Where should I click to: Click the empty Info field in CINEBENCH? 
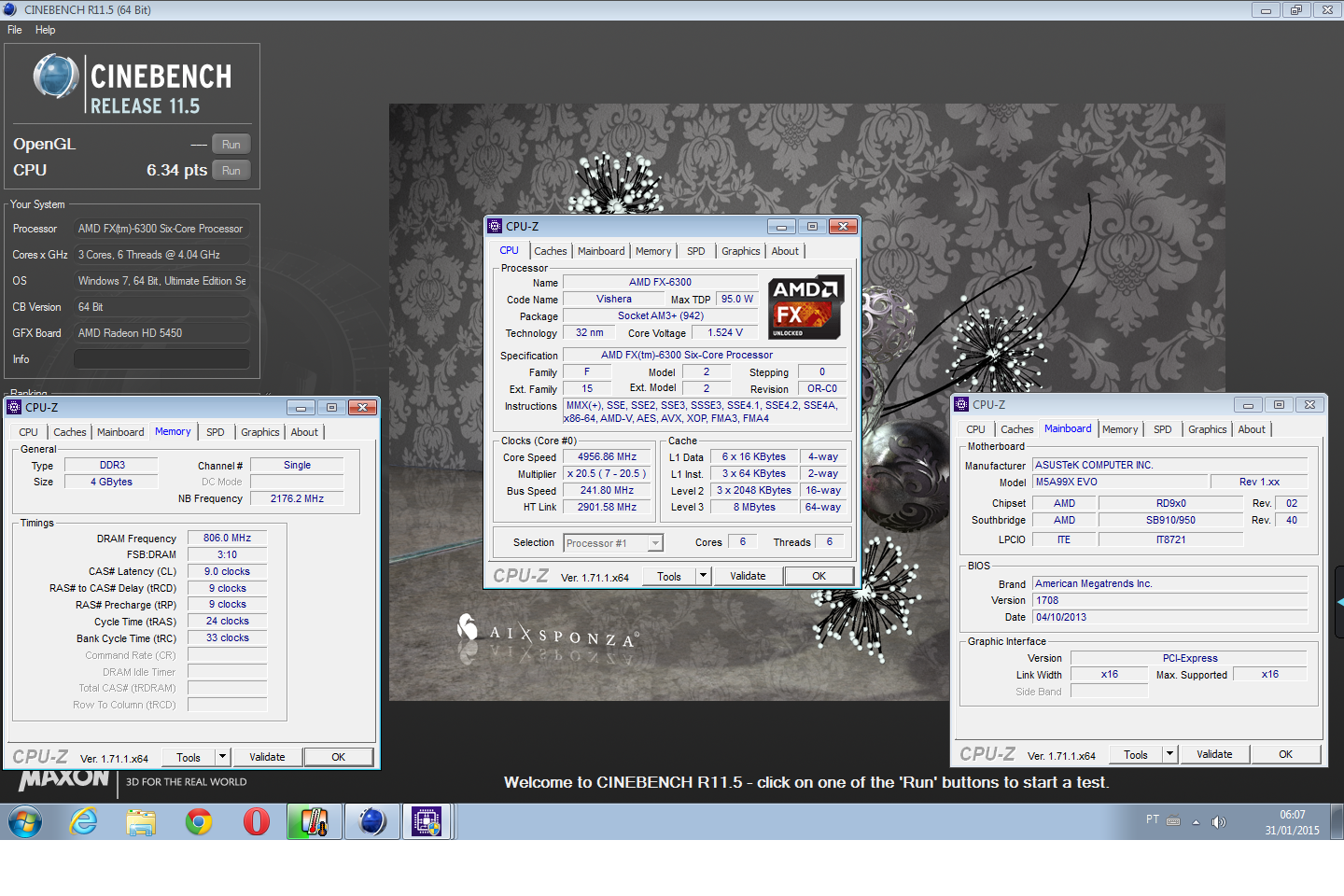click(x=161, y=359)
